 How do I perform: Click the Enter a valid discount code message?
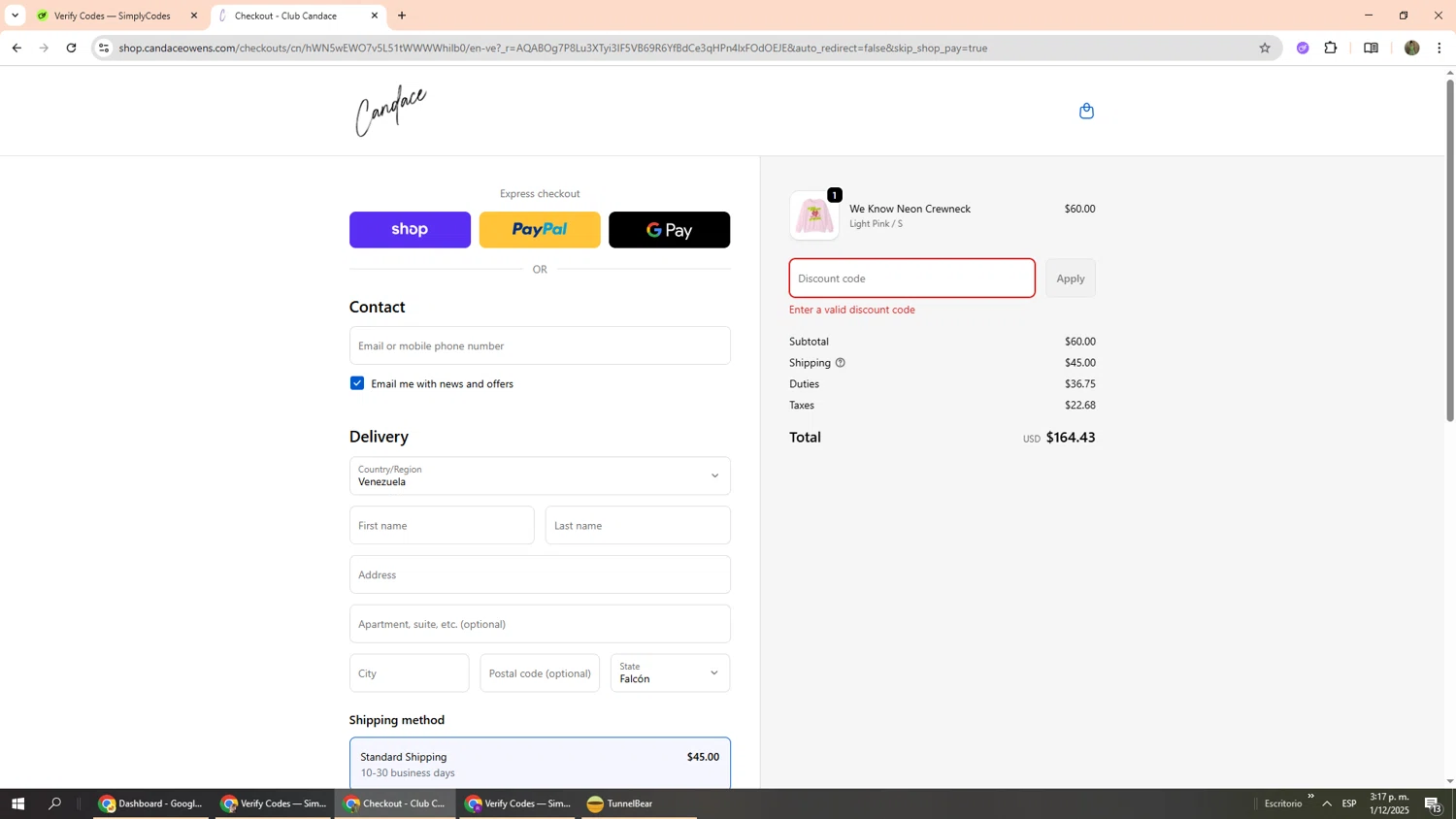point(852,311)
